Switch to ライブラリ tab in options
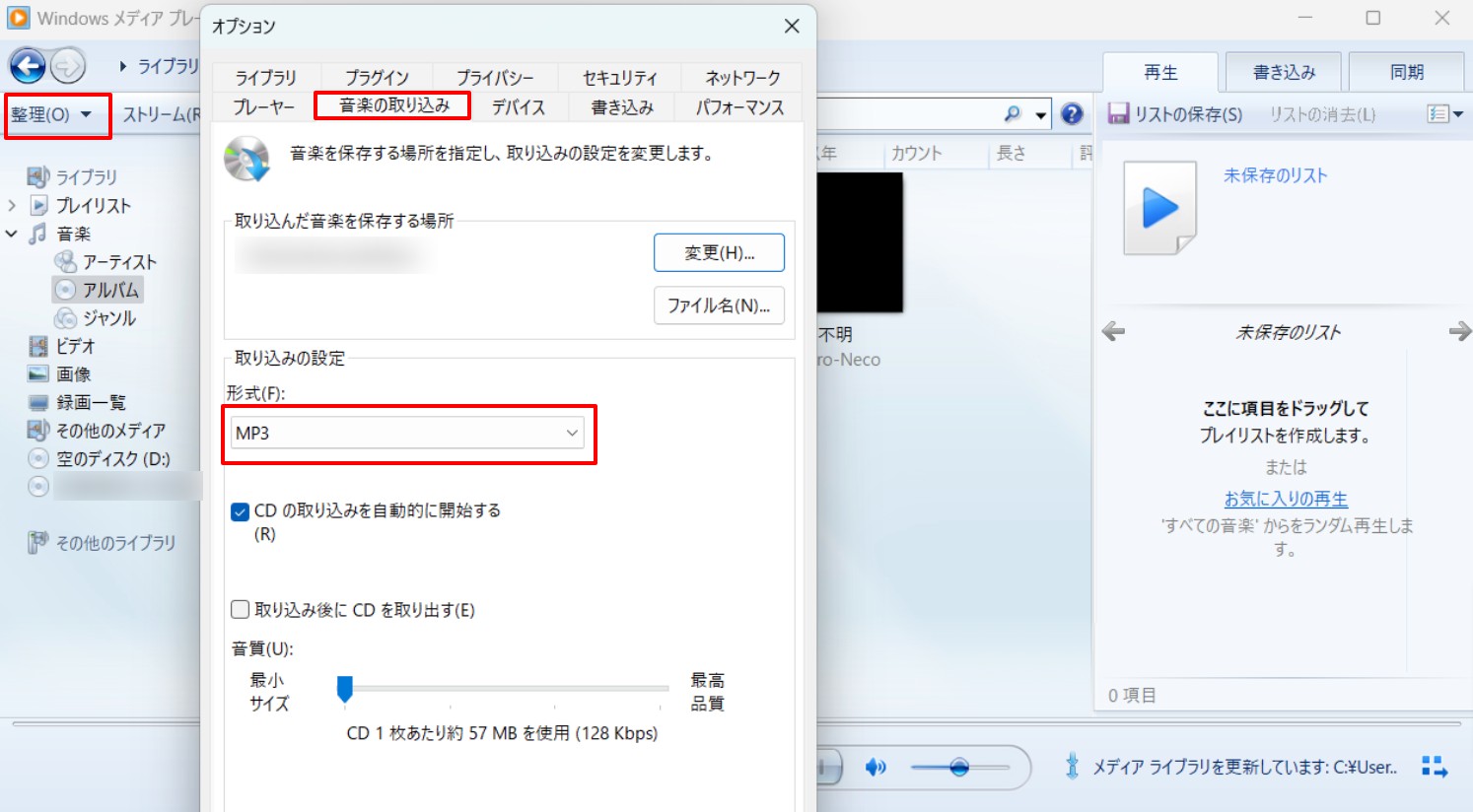Viewport: 1473px width, 812px height. [x=265, y=78]
